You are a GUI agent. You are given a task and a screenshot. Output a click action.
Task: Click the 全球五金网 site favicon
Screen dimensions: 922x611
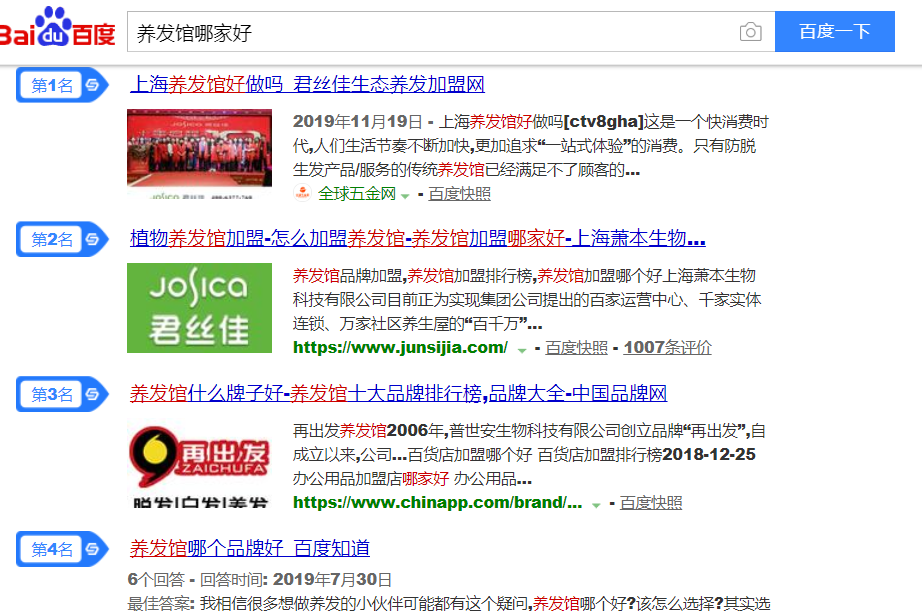302,193
